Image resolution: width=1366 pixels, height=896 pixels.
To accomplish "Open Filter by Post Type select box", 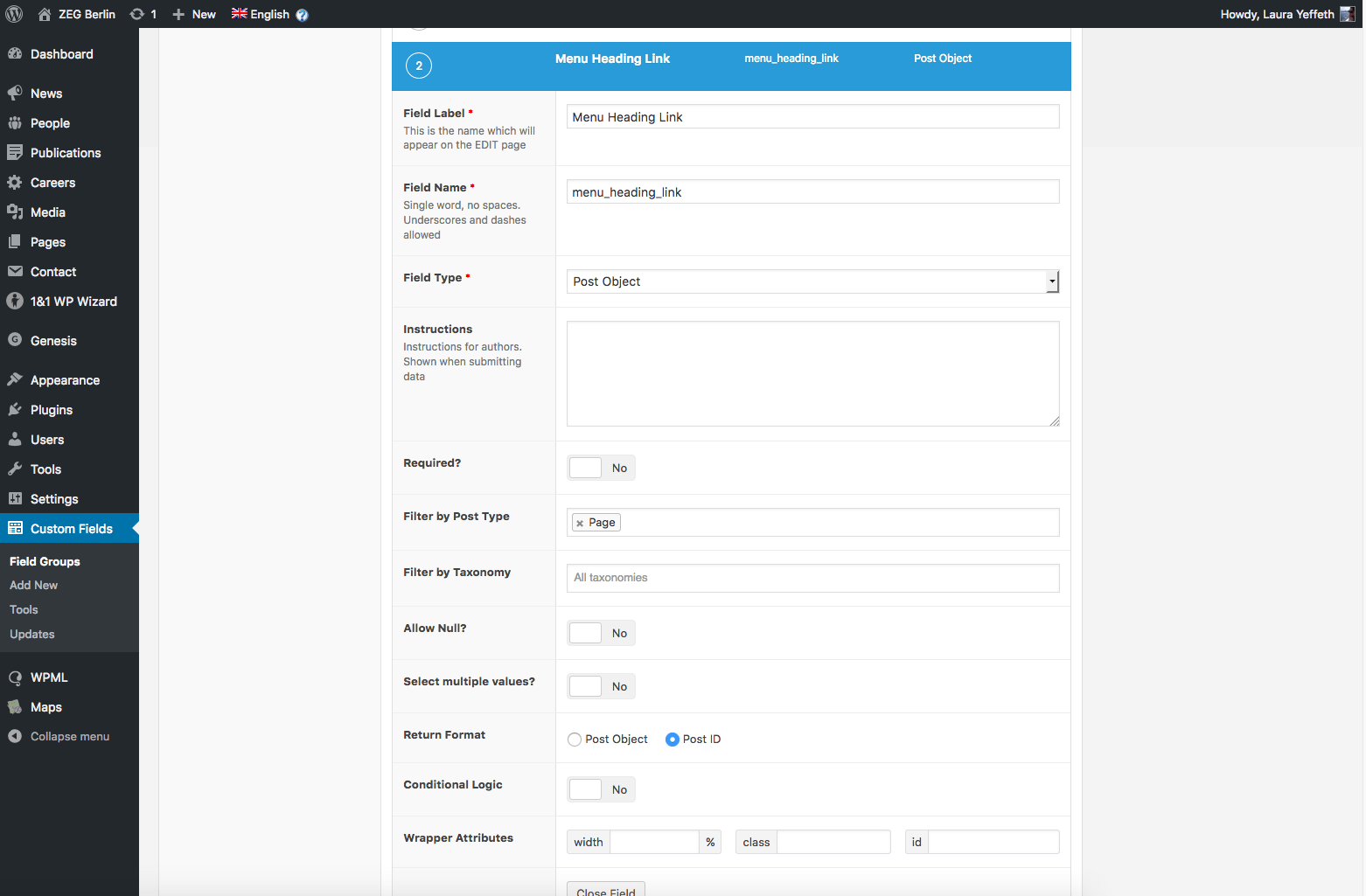I will pyautogui.click(x=812, y=522).
